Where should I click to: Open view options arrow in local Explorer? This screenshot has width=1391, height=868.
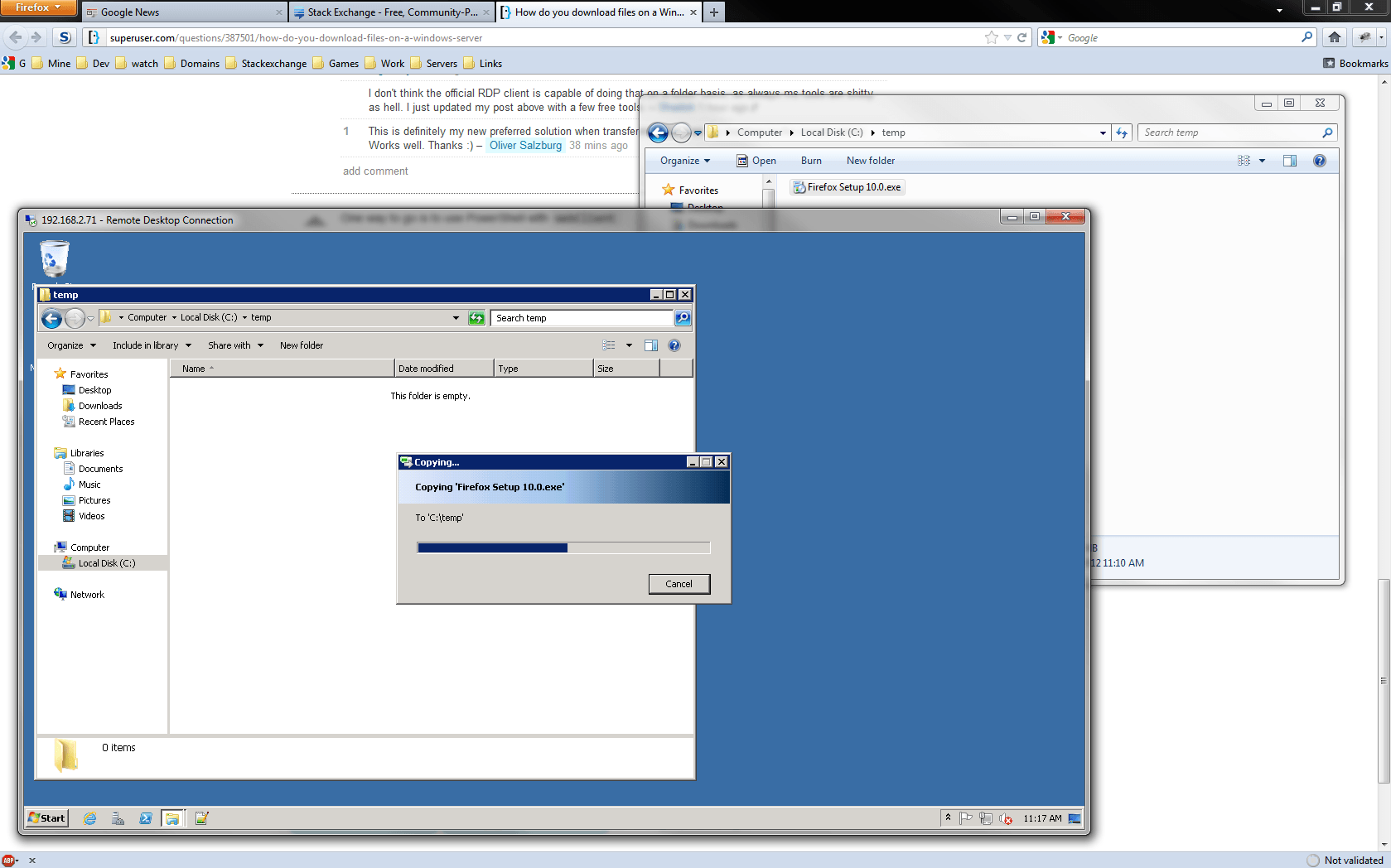pos(1262,161)
